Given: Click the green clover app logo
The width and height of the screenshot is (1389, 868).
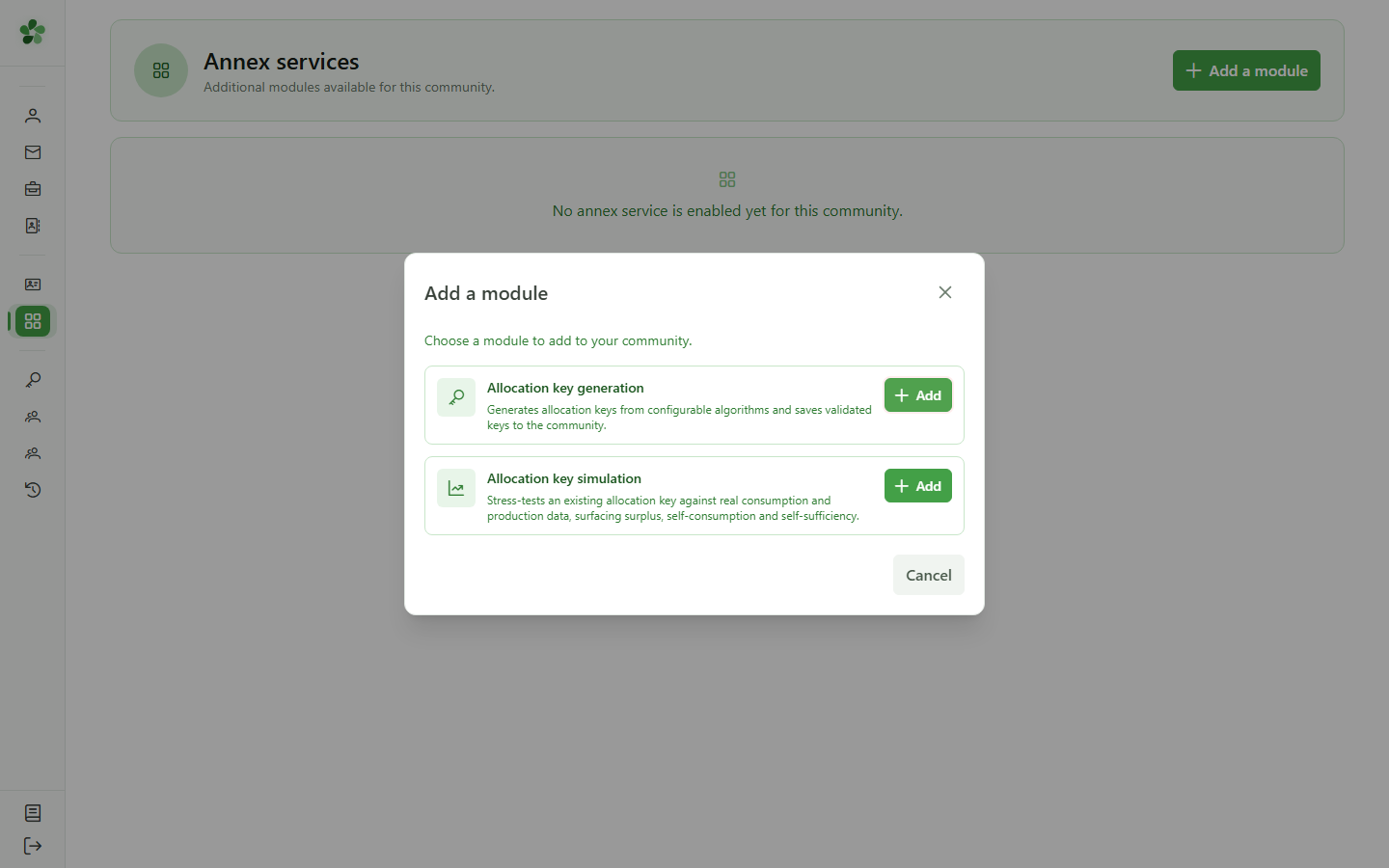Looking at the screenshot, I should (33, 32).
